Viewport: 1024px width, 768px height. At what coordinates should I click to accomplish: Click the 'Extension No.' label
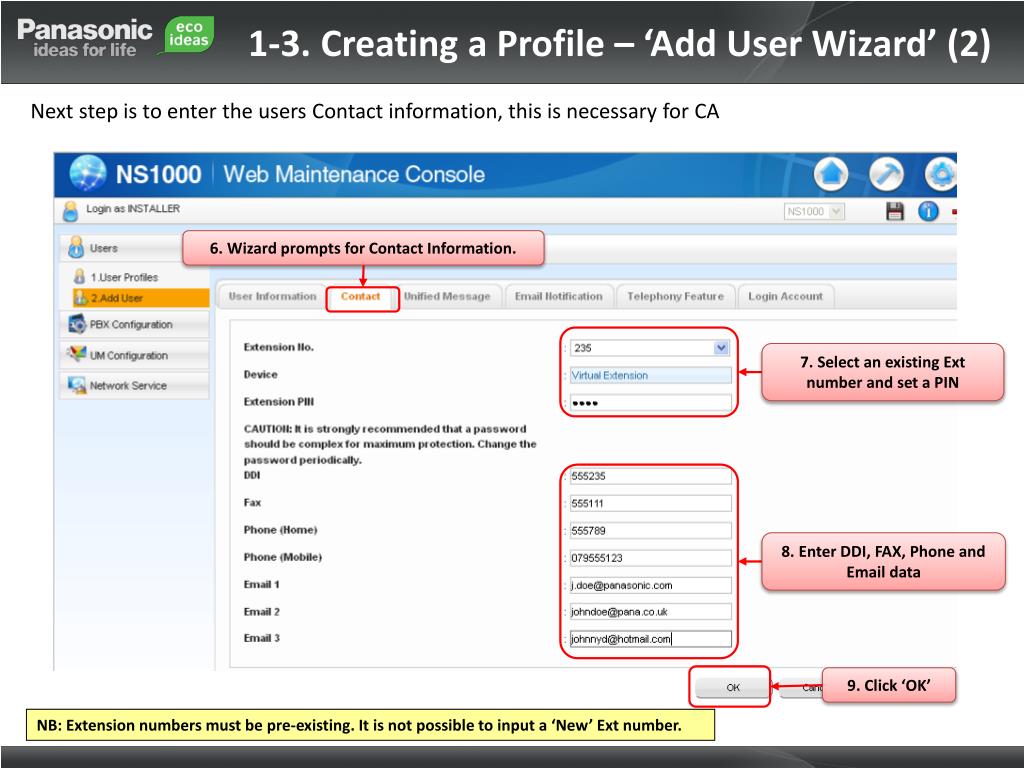[279, 347]
